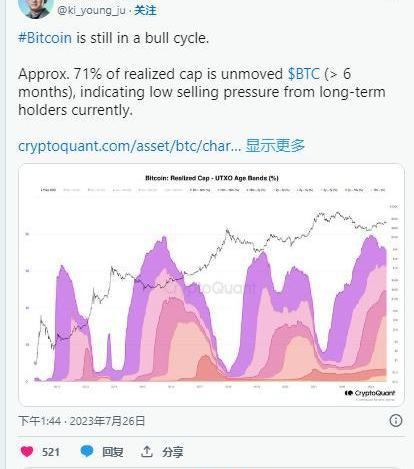This screenshot has height=469, width=414.
Task: Click the CryptoQuant logo in the chart corner
Action: [x=370, y=393]
